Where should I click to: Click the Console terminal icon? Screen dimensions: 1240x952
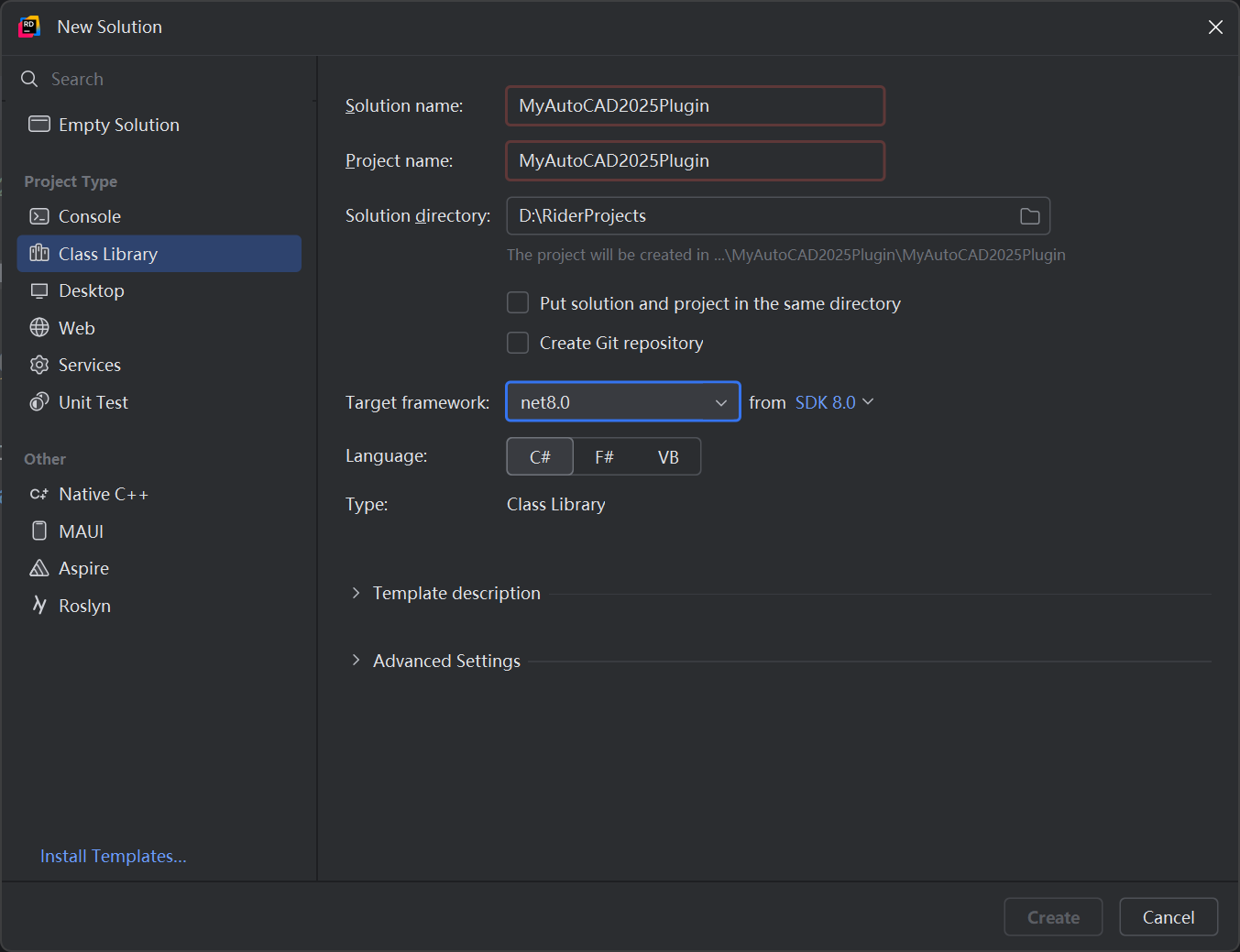[x=39, y=216]
